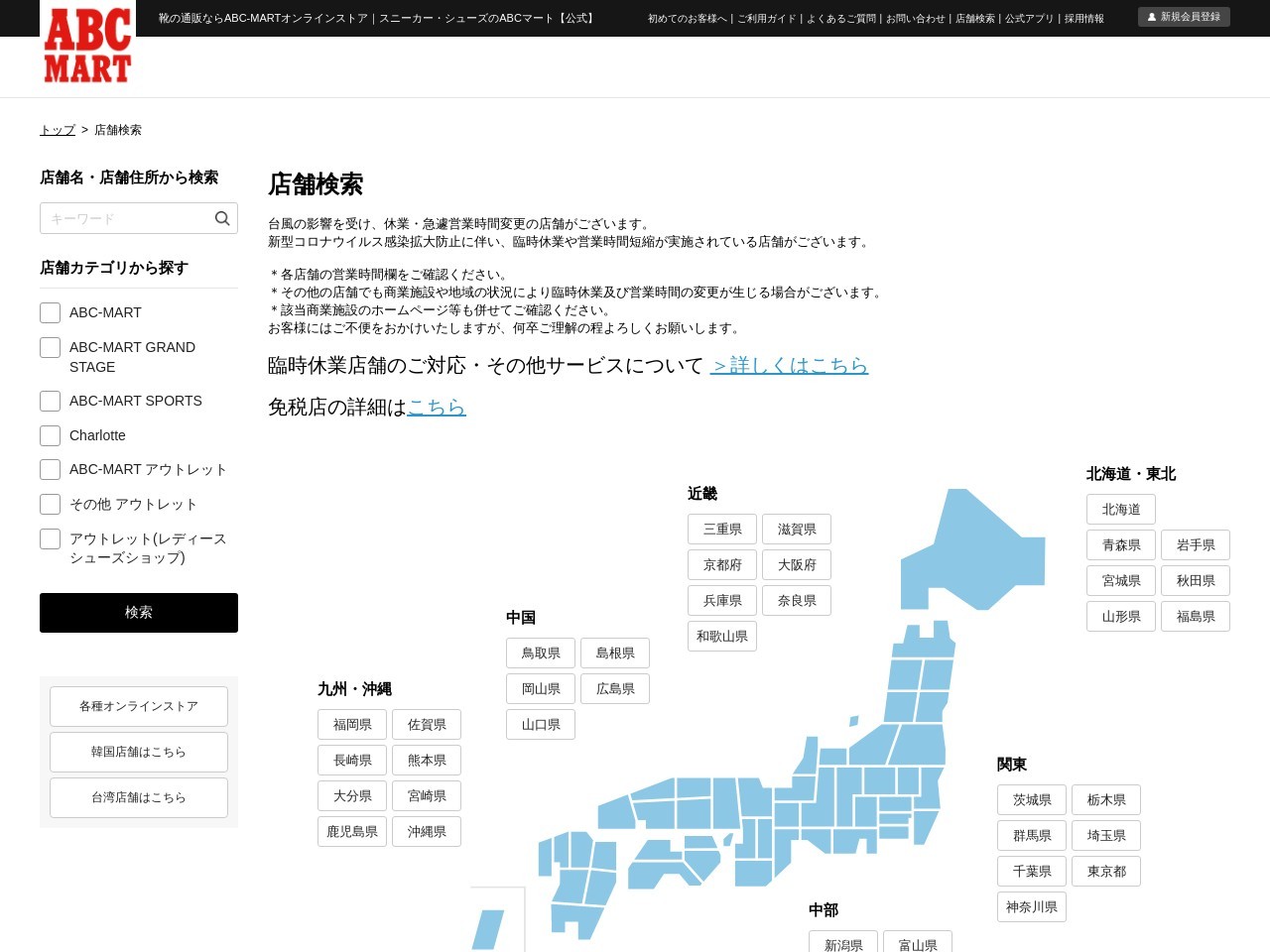This screenshot has height=952, width=1270.
Task: Select 茨城県 prefecture button
Action: [x=1032, y=800]
